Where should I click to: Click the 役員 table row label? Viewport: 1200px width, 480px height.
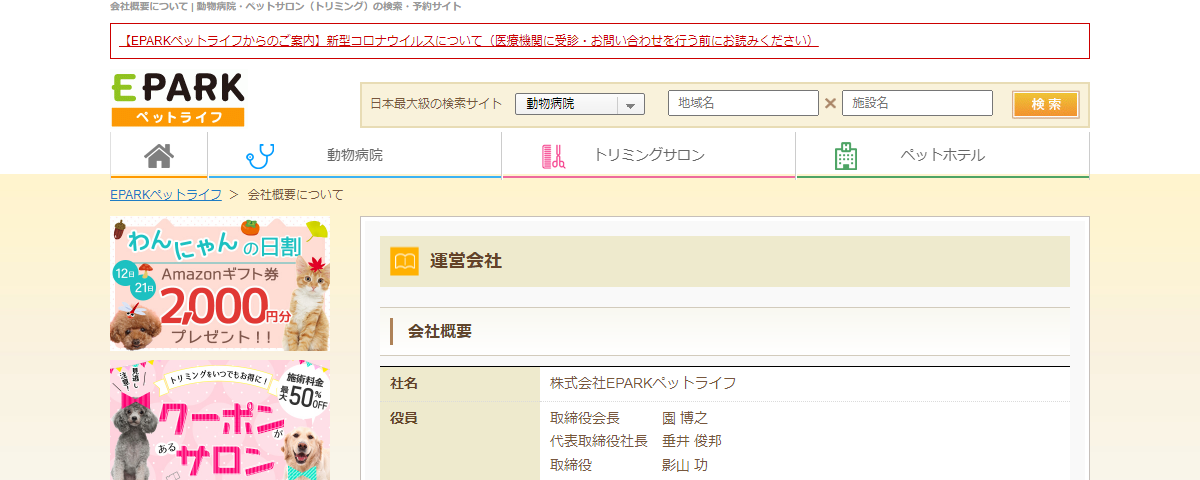tap(404, 417)
